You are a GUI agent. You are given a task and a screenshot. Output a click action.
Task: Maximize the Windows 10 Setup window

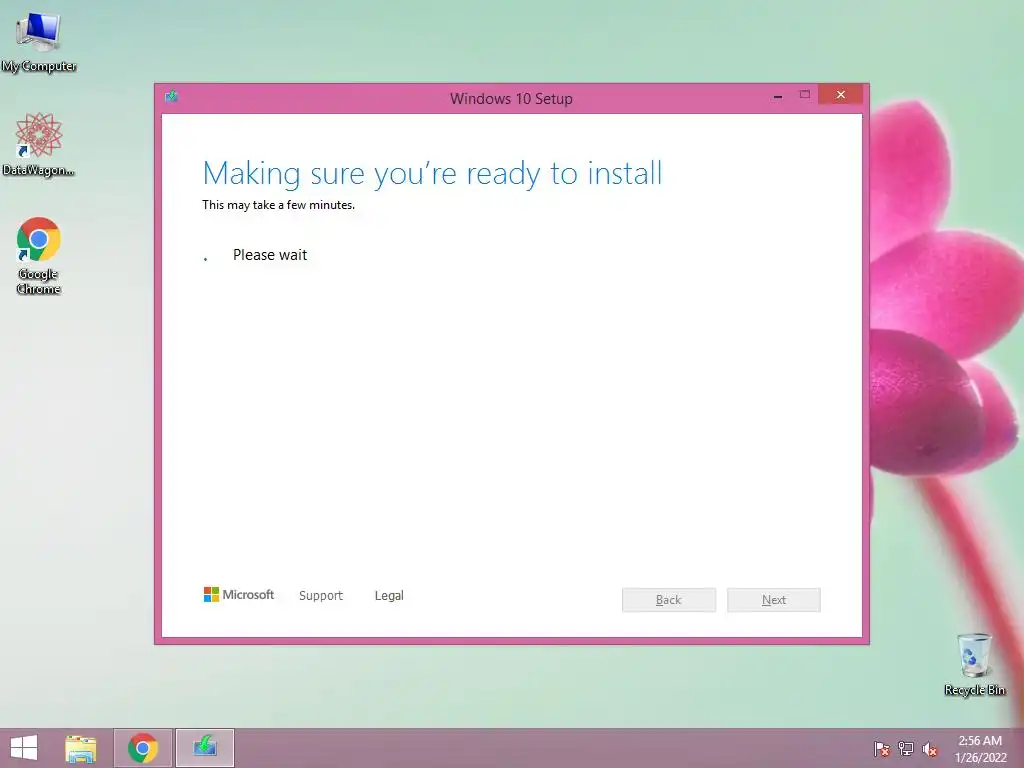(x=805, y=95)
